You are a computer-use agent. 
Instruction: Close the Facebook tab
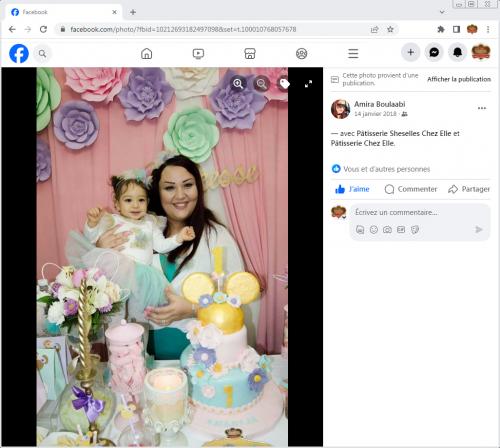114,12
